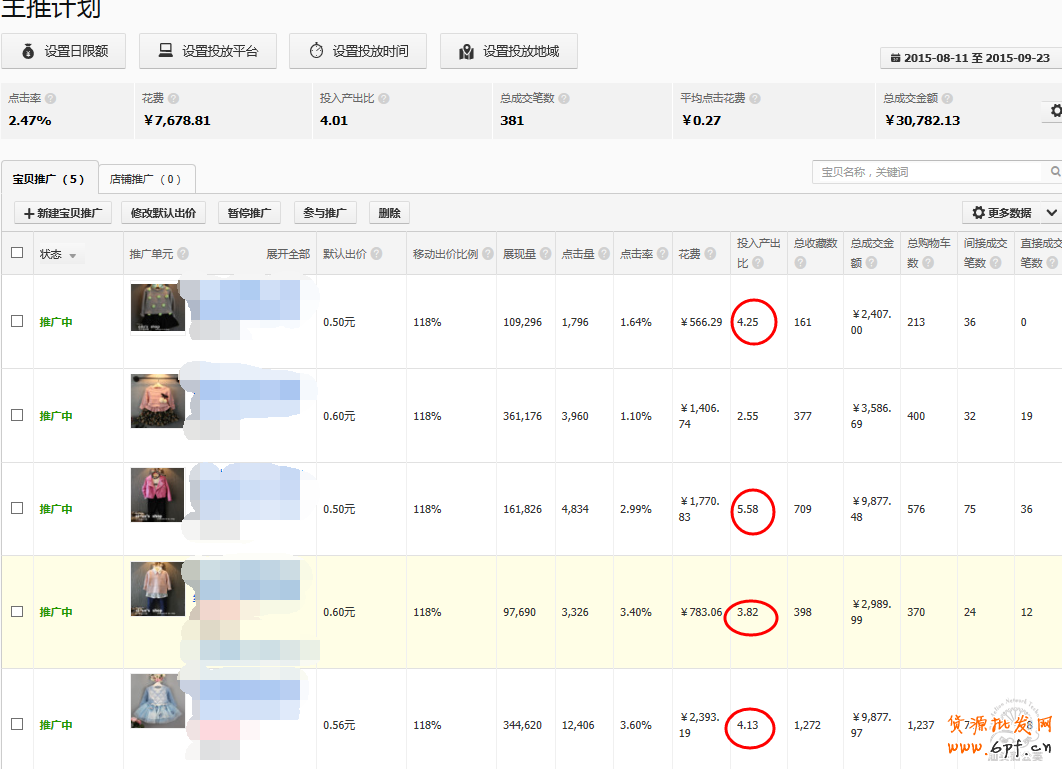Expand the 状态 column filter arrow
This screenshot has width=1062, height=769.
(72, 256)
